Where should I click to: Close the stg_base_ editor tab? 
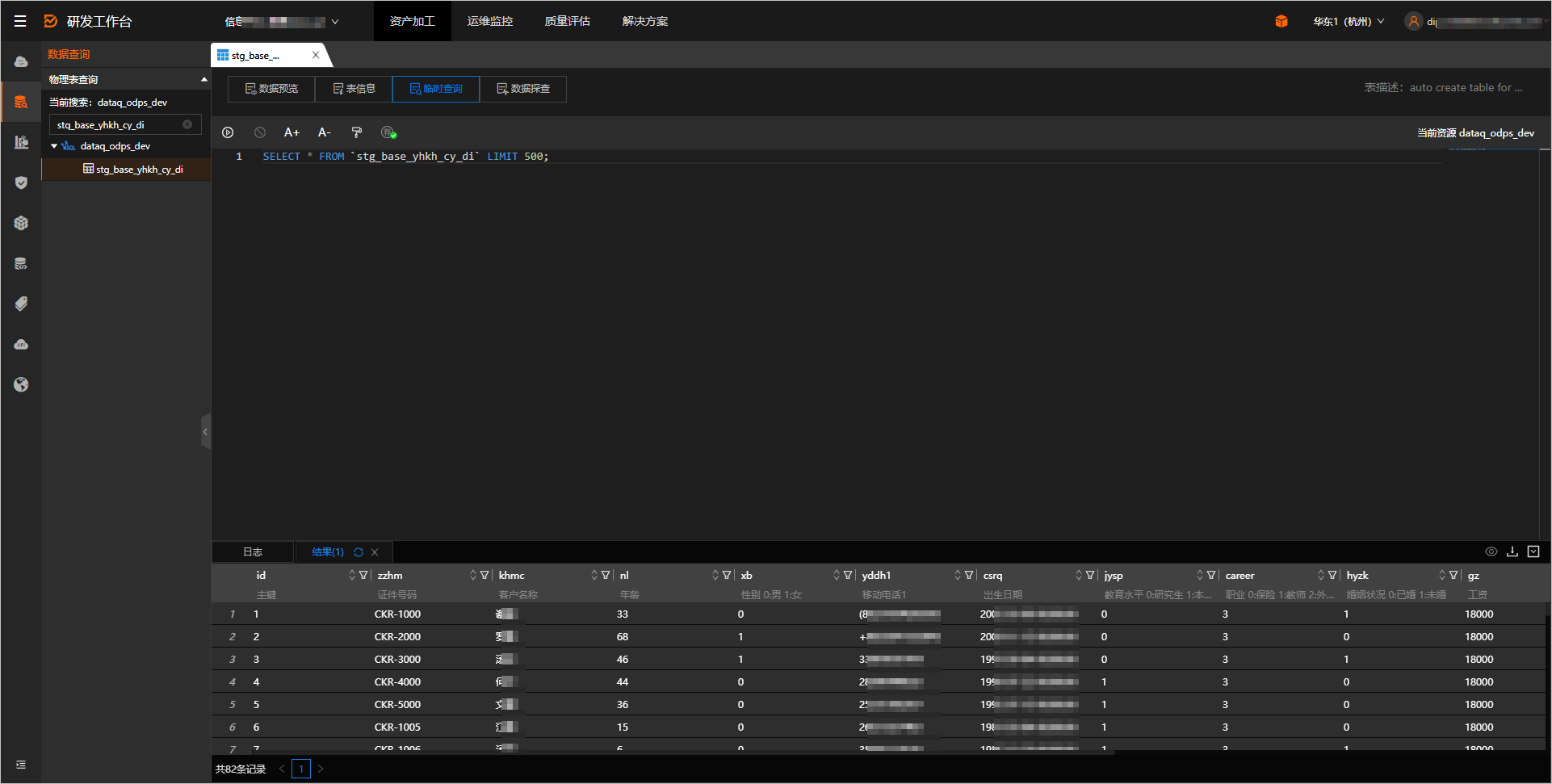tap(316, 55)
